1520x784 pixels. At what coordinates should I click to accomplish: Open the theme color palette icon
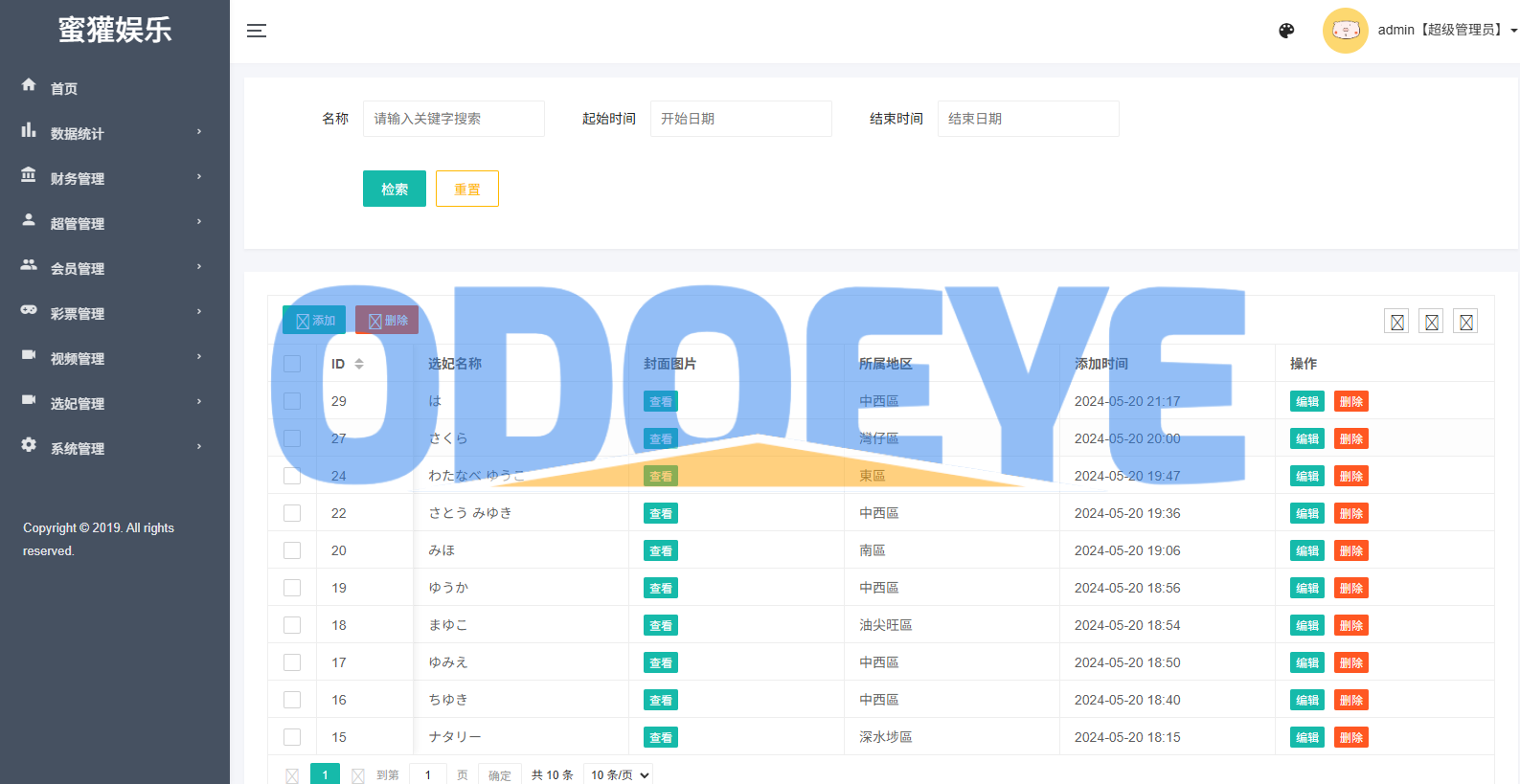(x=1286, y=31)
